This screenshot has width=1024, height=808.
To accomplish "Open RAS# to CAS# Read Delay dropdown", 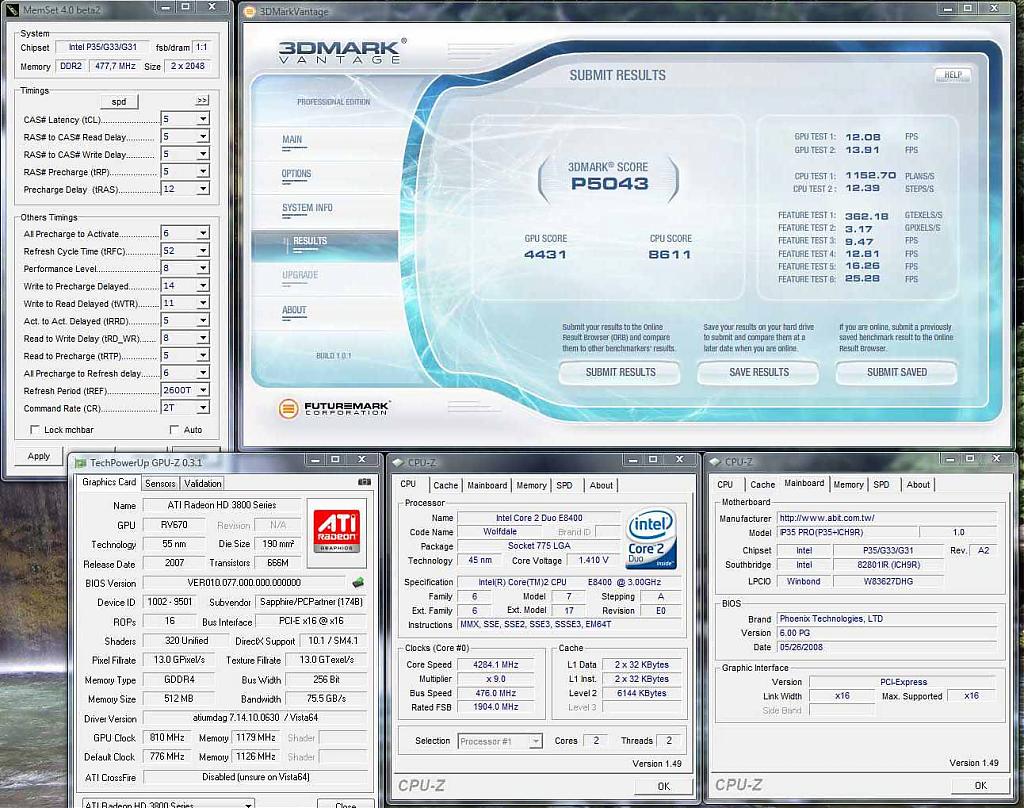I will 203,137.
